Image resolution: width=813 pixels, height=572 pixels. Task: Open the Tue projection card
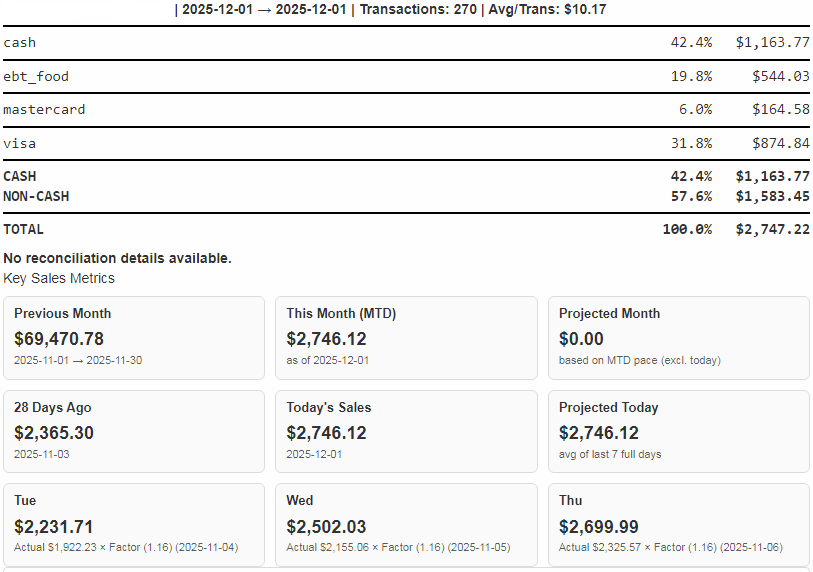click(x=134, y=525)
